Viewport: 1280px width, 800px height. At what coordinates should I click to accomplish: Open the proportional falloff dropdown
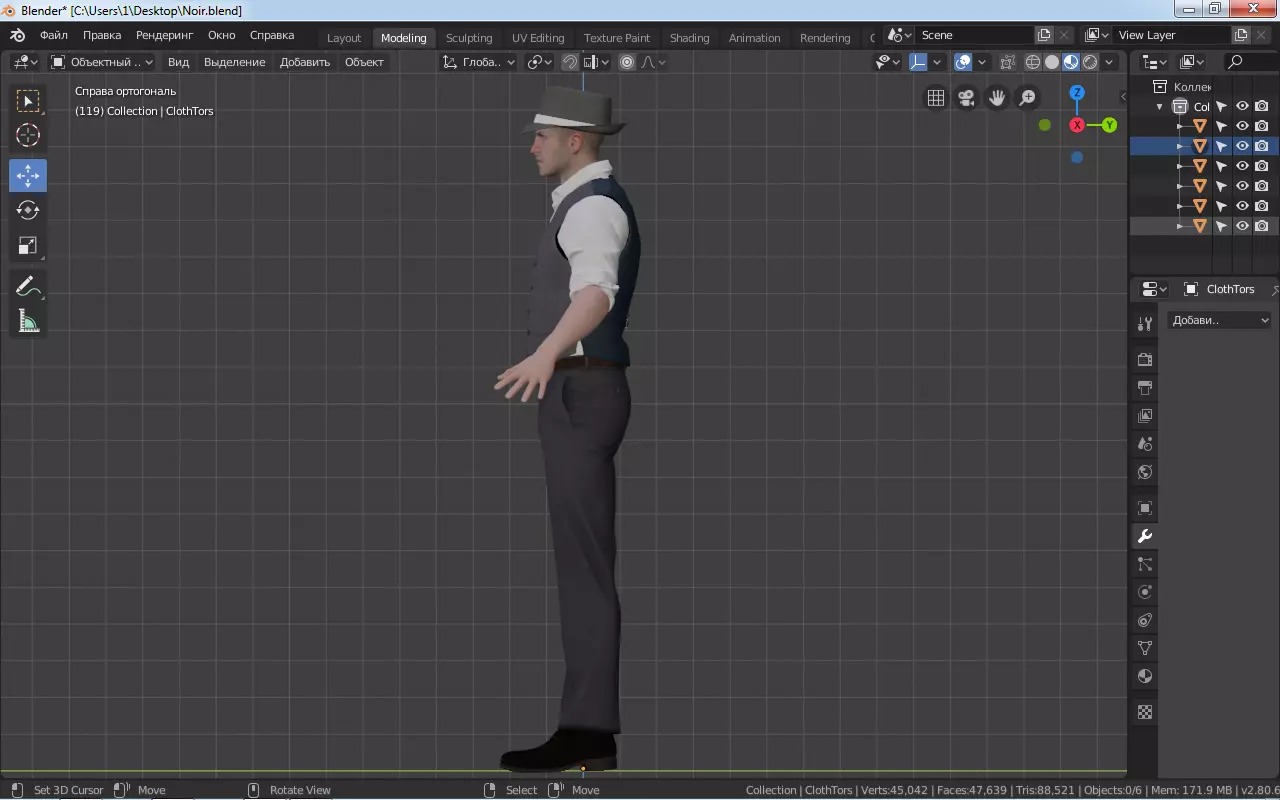tap(653, 62)
